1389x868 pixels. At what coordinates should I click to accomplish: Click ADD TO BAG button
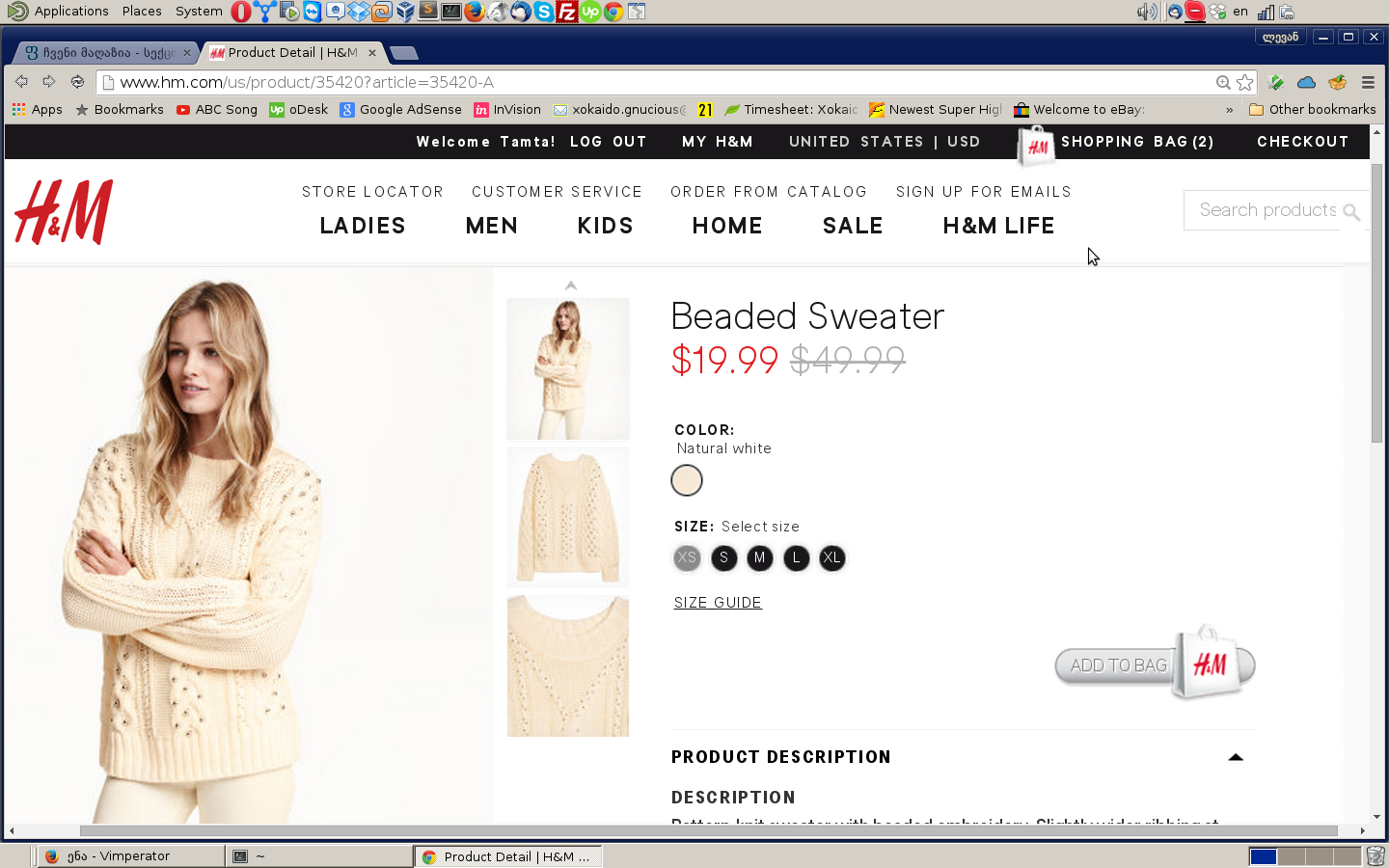tap(1156, 665)
